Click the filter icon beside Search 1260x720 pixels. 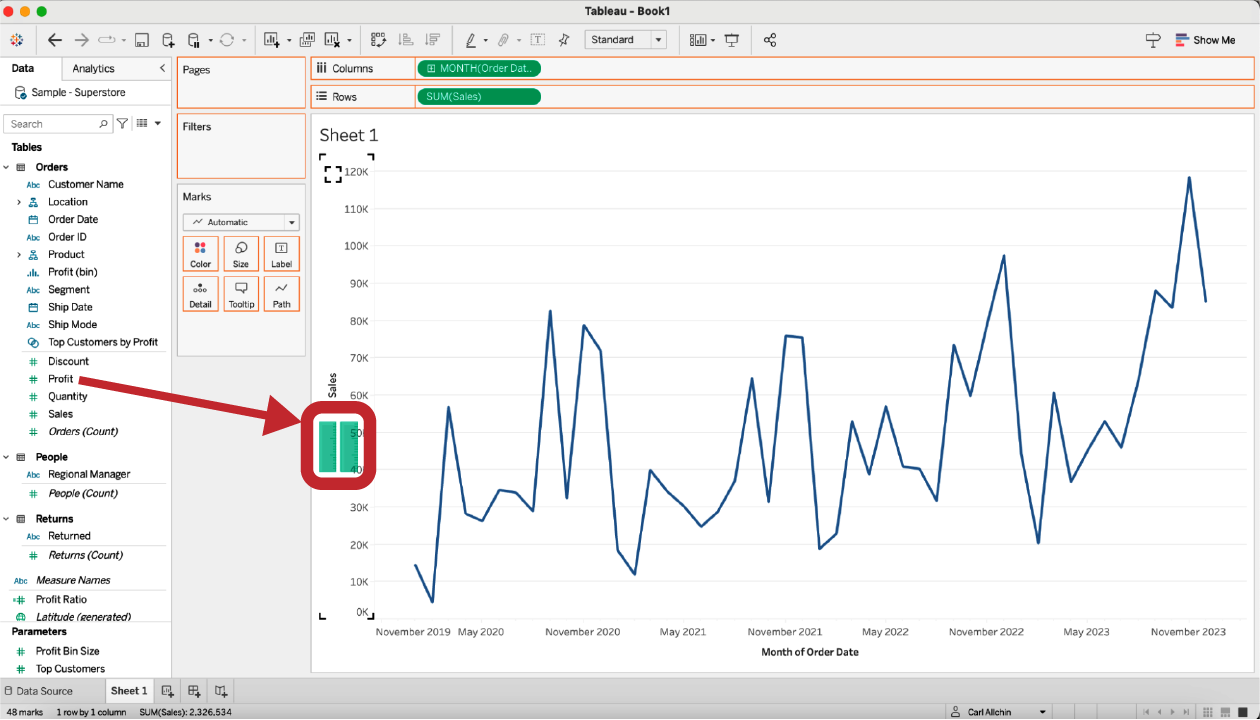click(122, 123)
